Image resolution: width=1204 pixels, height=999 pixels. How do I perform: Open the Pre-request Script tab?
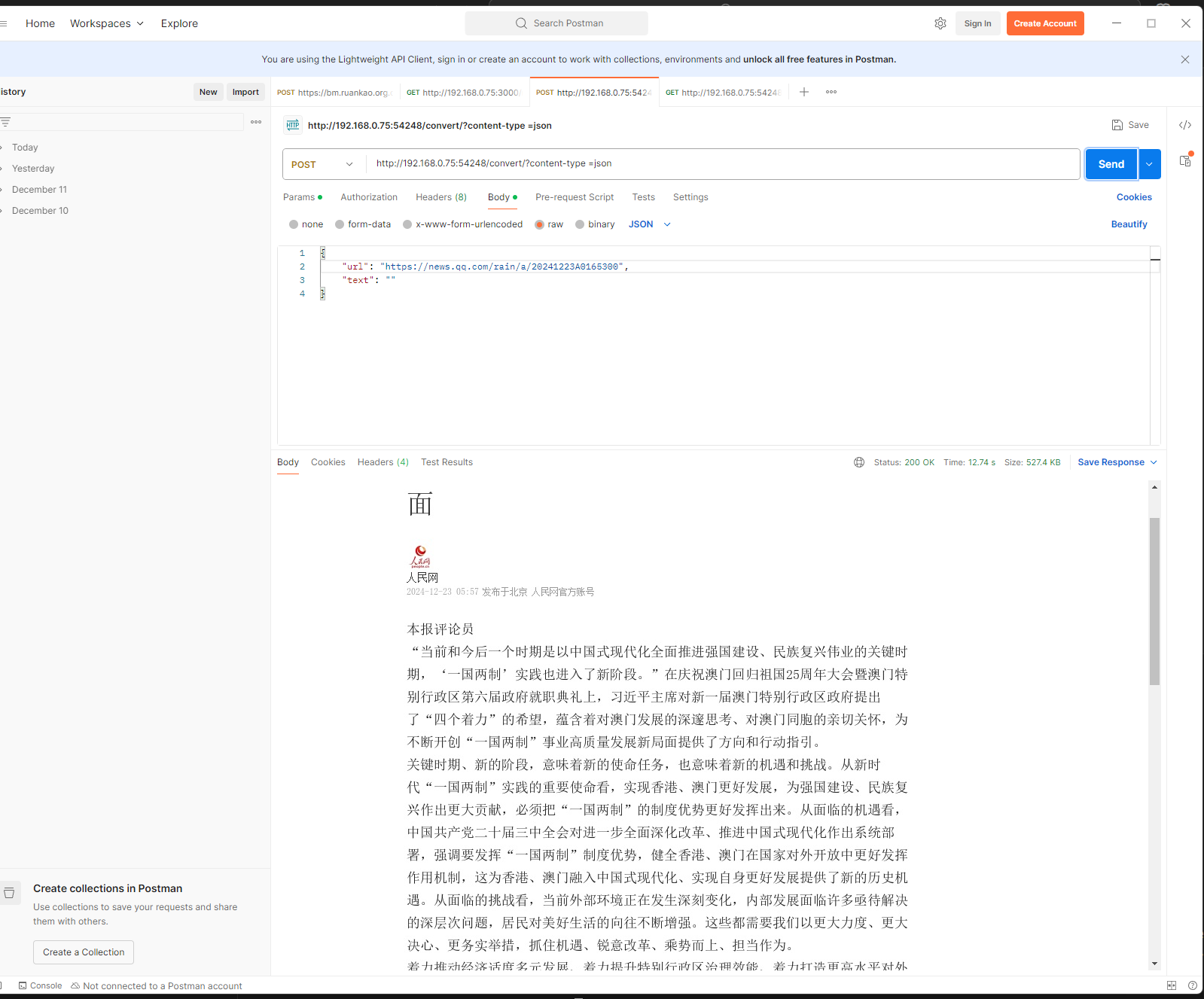pos(575,197)
